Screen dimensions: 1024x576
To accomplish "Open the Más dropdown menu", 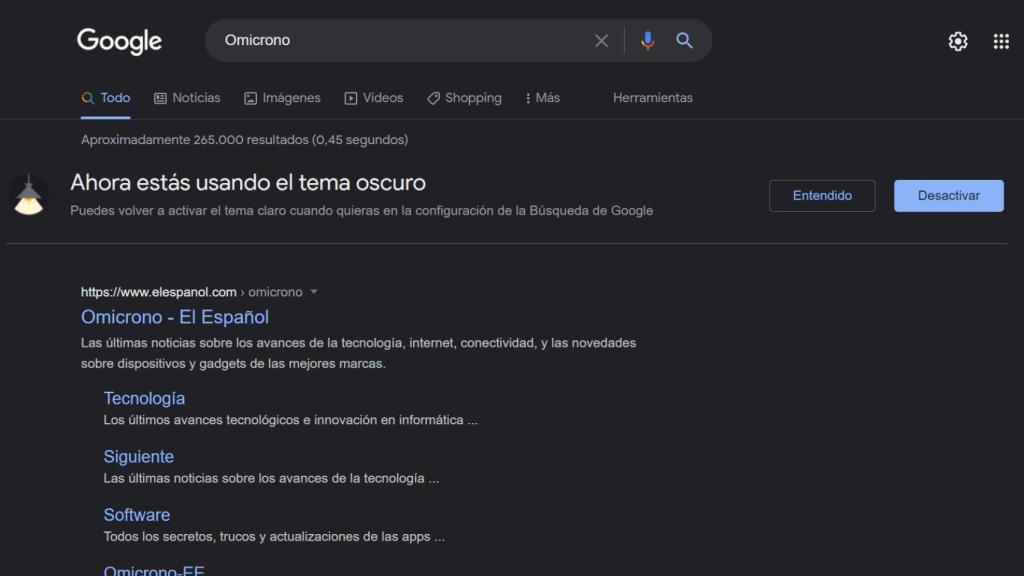I will click(x=541, y=98).
